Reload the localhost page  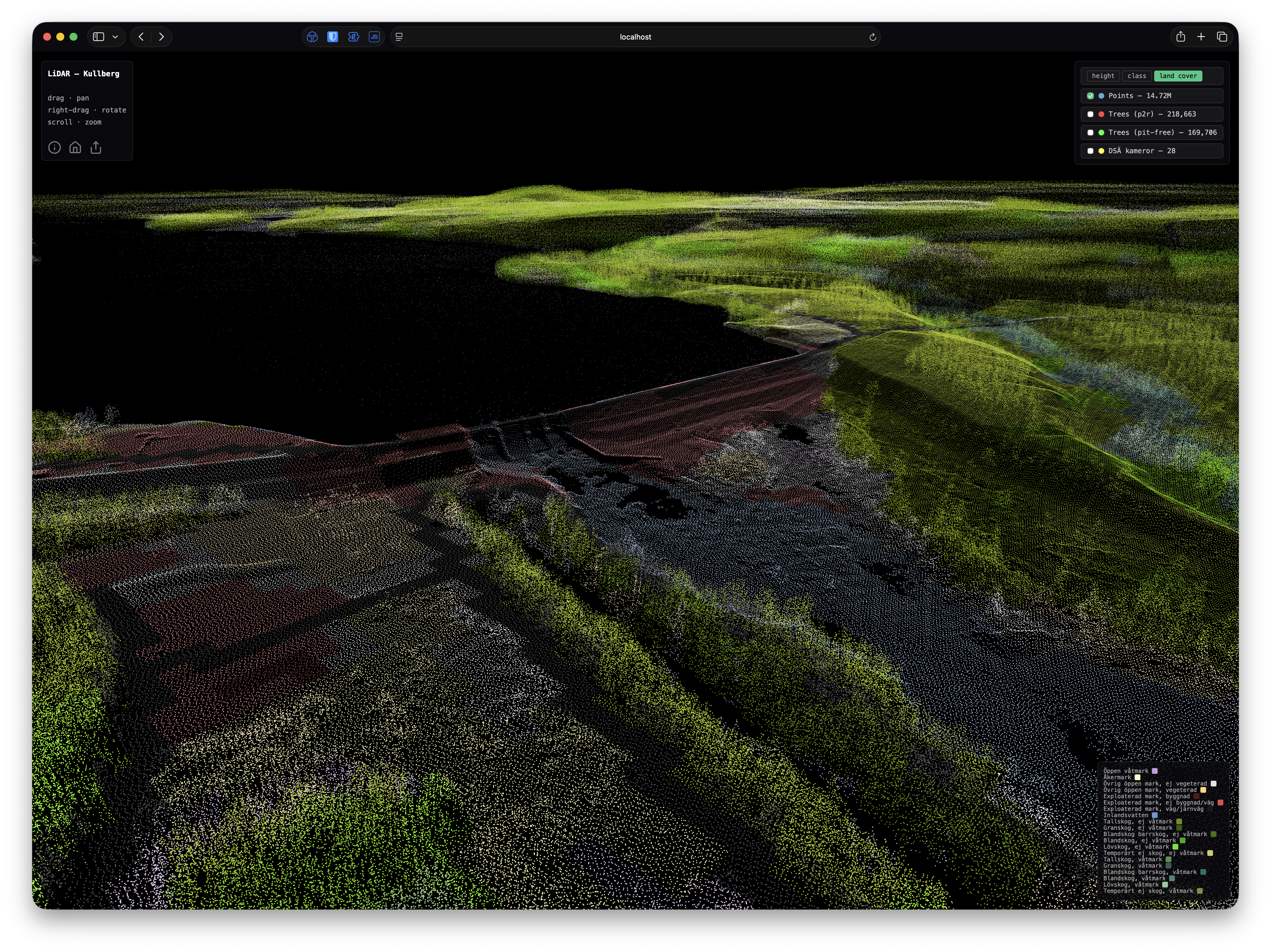[872, 37]
